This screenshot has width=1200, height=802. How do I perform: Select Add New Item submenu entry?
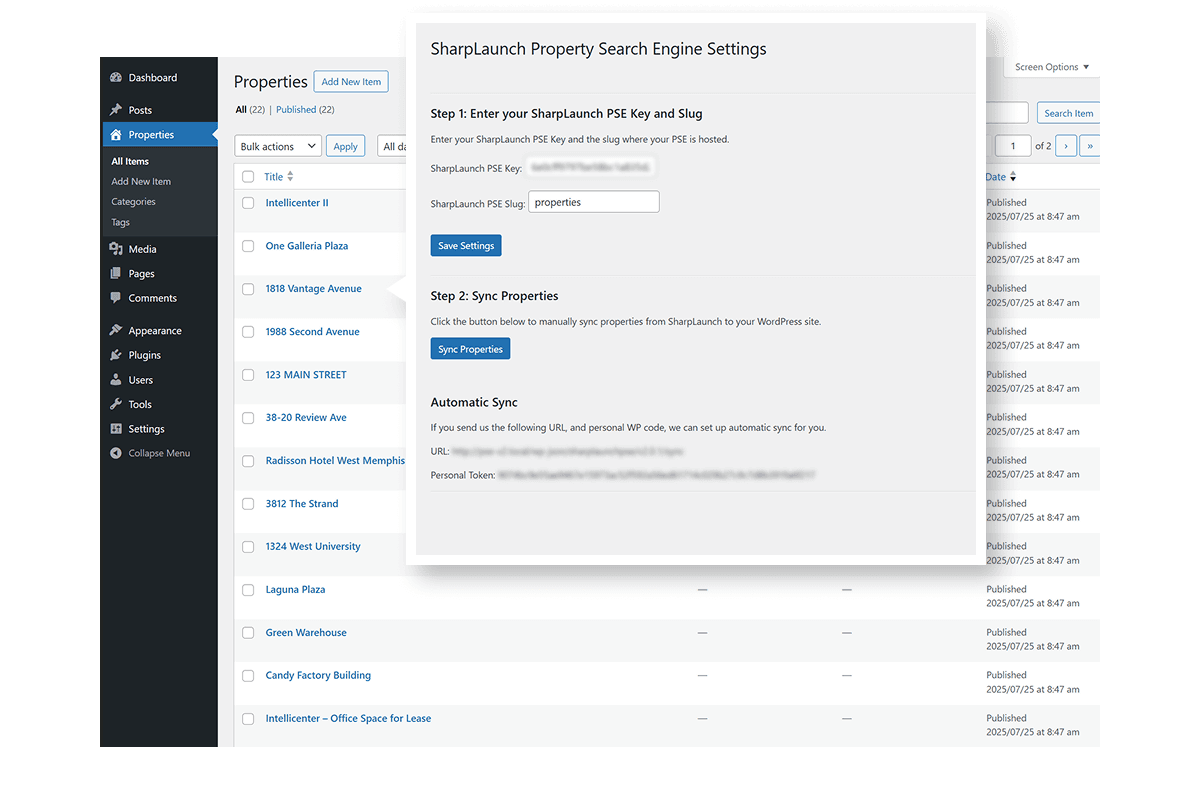141,182
